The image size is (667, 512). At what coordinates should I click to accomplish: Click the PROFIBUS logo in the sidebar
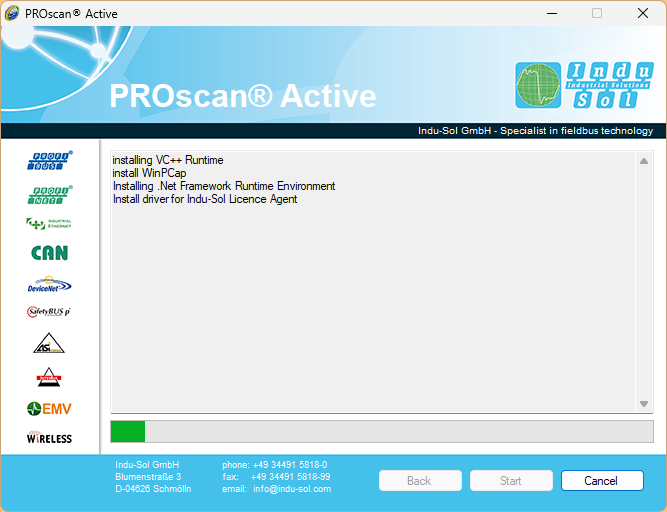coord(50,161)
